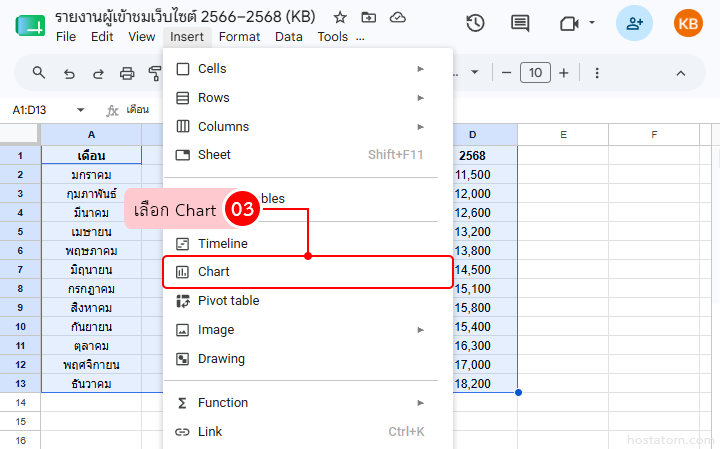Select column D header

point(485,135)
